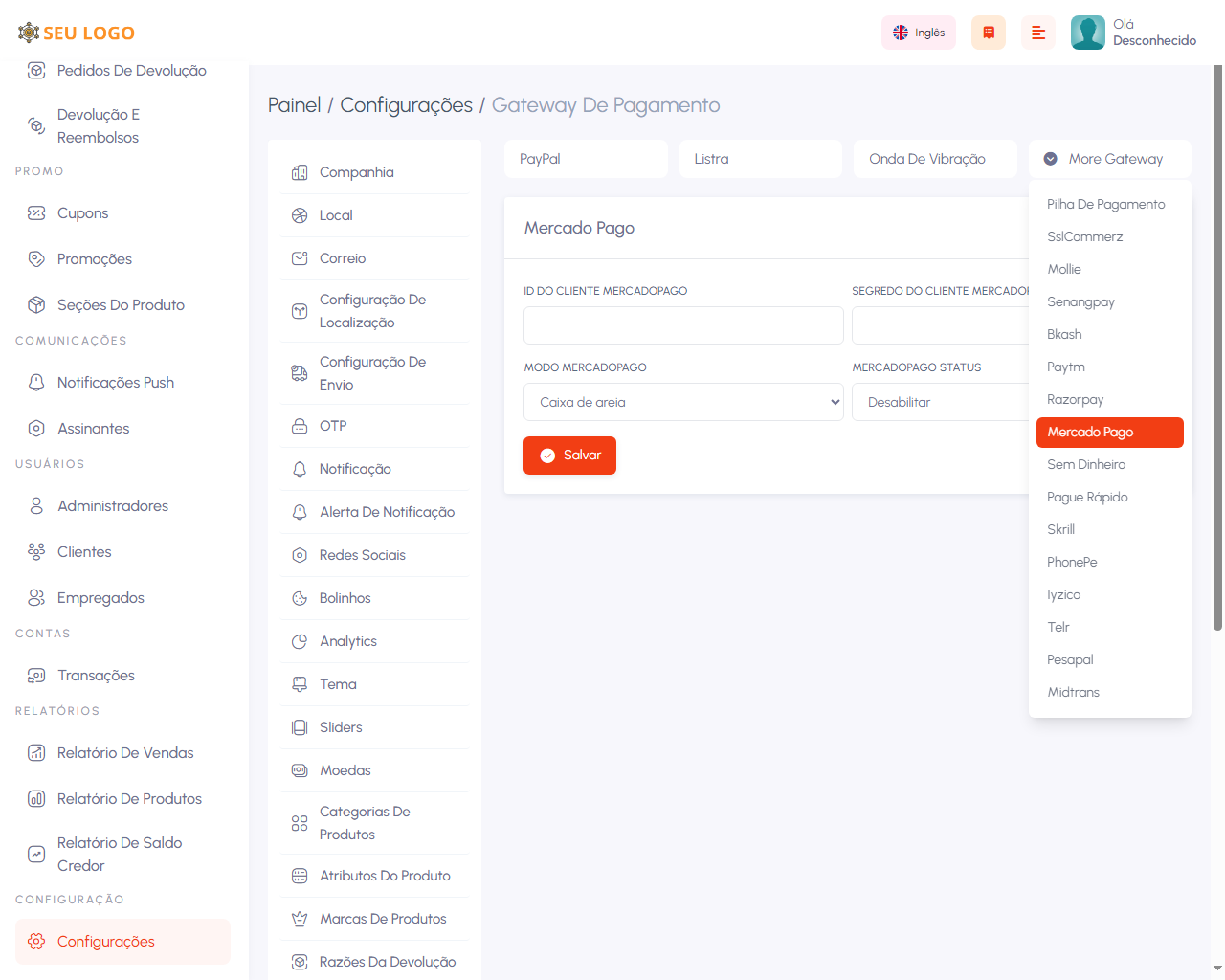The width and height of the screenshot is (1225, 980).
Task: Expand the Modo MercadoPago dropdown
Action: coord(683,402)
